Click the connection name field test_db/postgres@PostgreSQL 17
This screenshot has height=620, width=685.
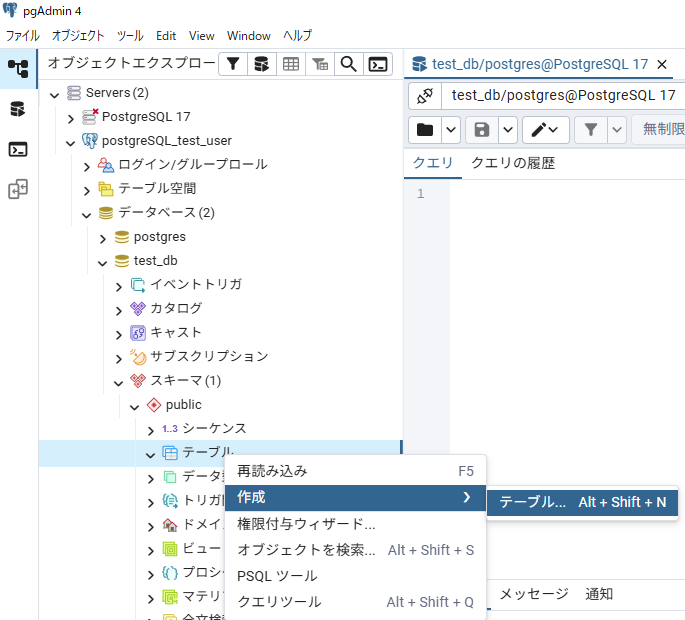[x=564, y=96]
